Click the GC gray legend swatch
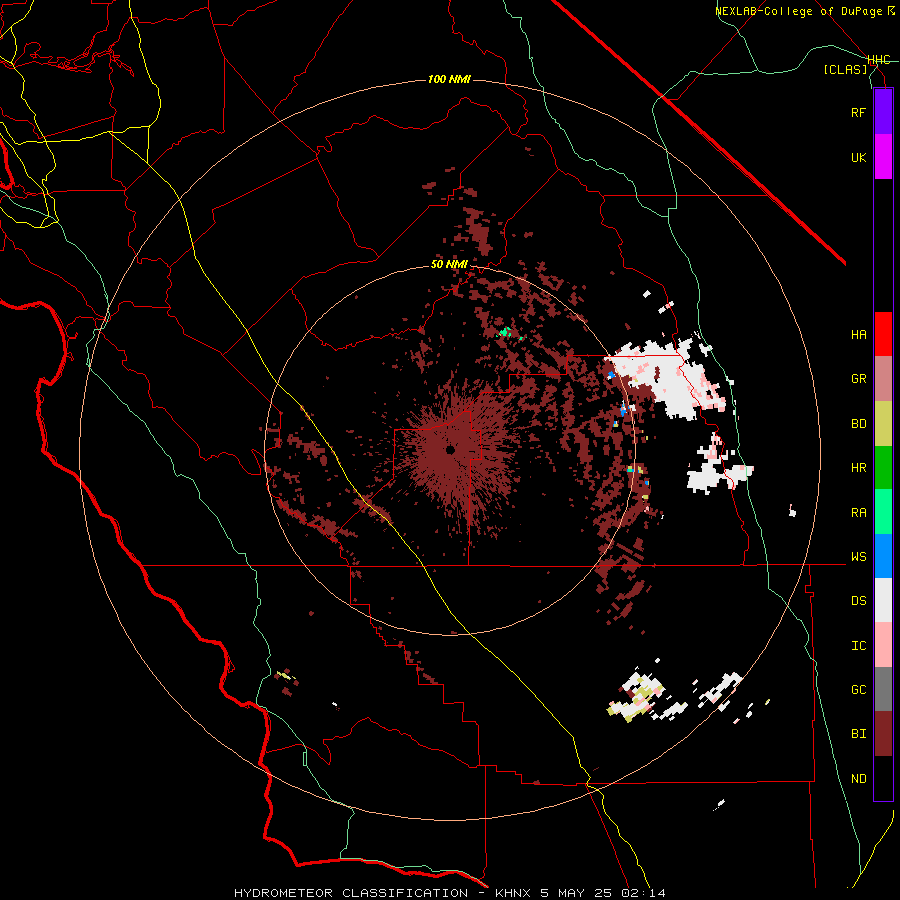Viewport: 900px width, 900px height. [x=883, y=689]
